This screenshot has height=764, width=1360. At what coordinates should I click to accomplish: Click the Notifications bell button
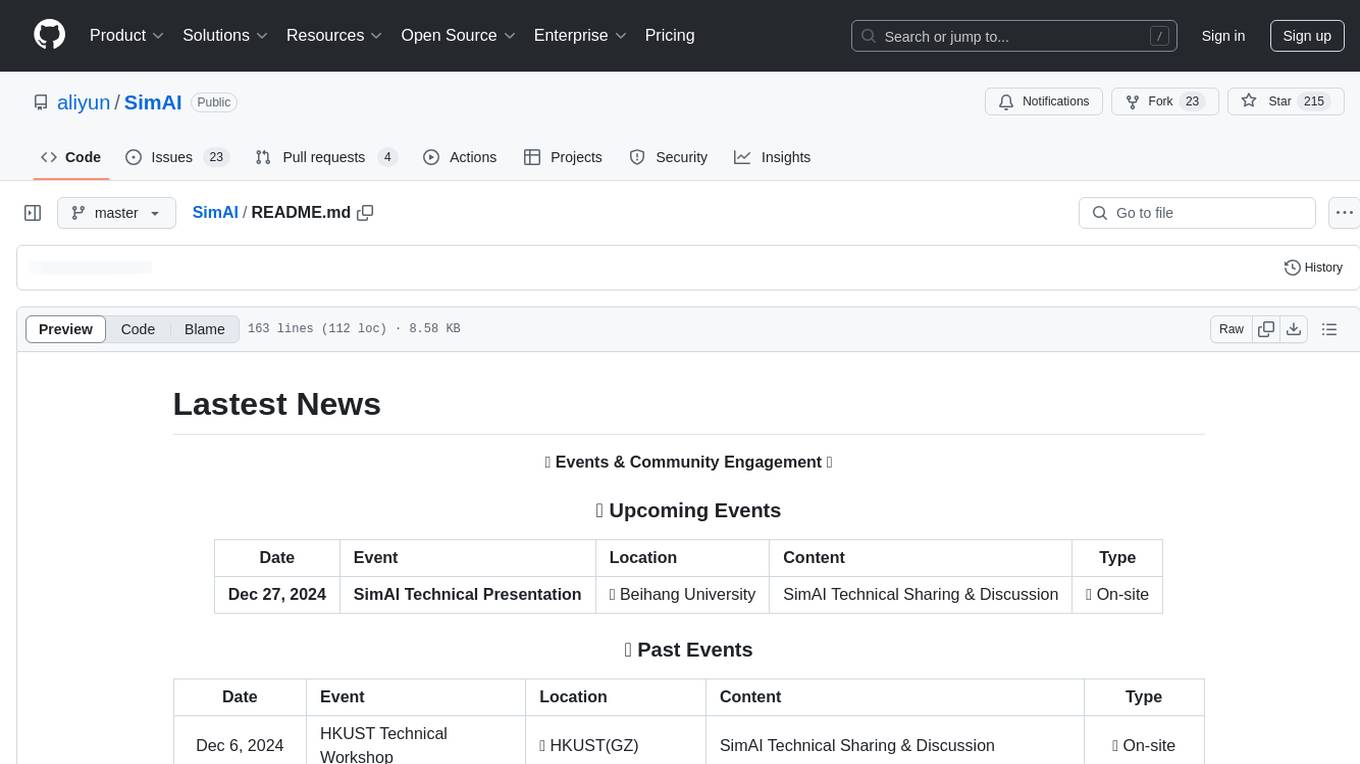pos(1044,101)
